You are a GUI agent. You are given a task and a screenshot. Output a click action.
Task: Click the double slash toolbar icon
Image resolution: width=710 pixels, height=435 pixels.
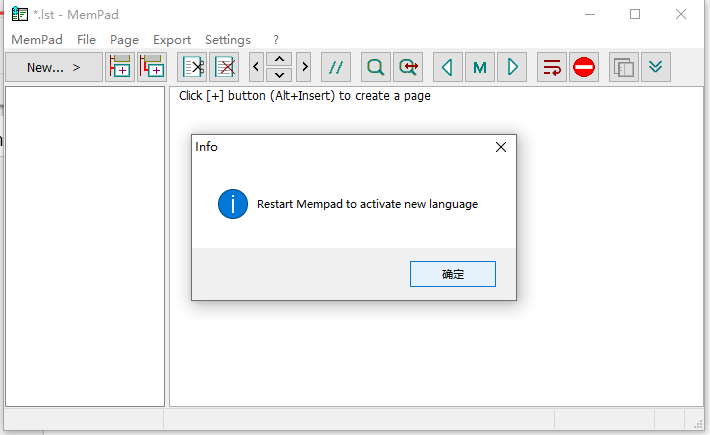(336, 67)
